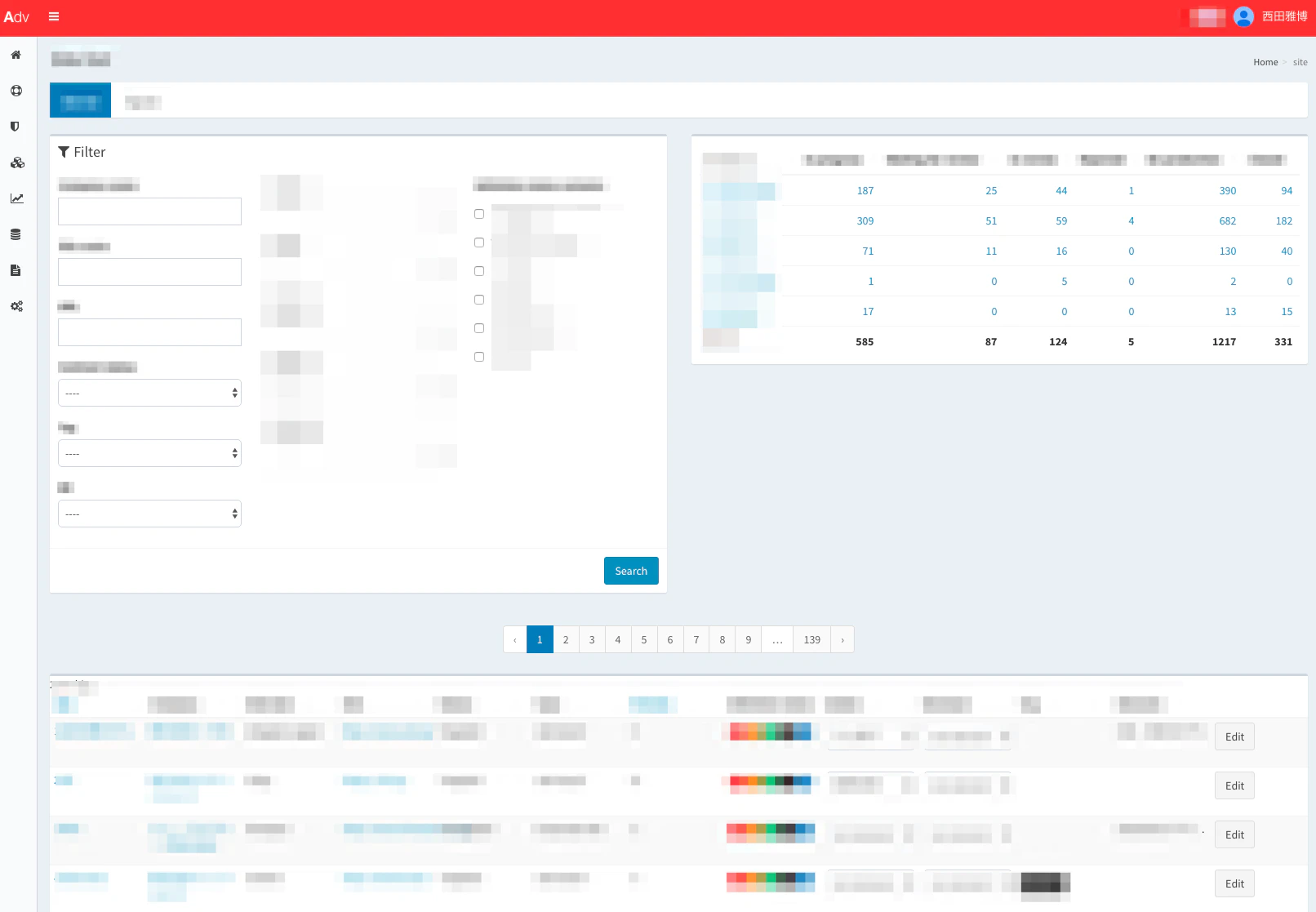
Task: Tick the fourth checkbox in the Filter panel
Action: pyautogui.click(x=479, y=300)
